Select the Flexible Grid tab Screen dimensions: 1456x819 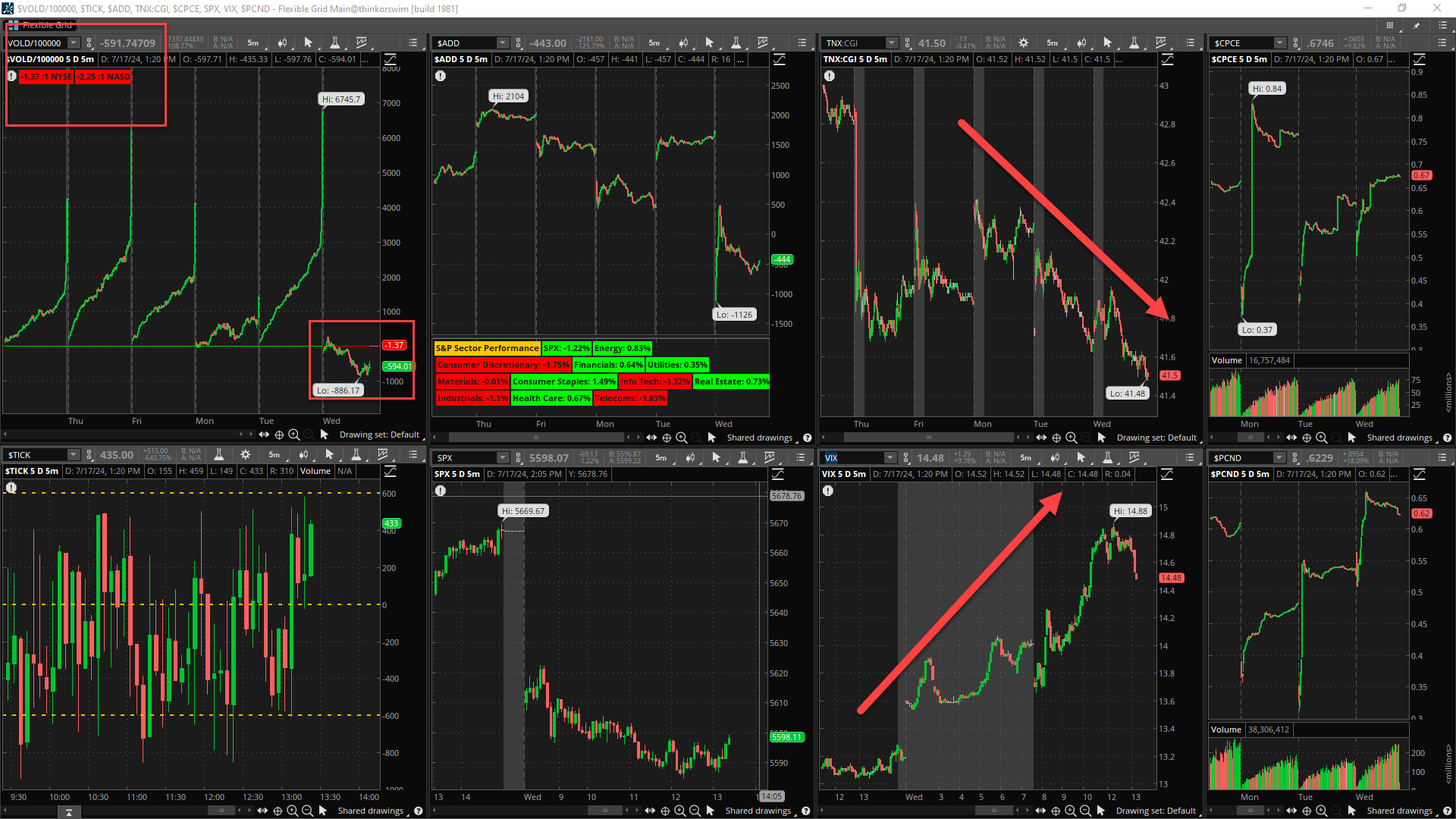coord(42,25)
